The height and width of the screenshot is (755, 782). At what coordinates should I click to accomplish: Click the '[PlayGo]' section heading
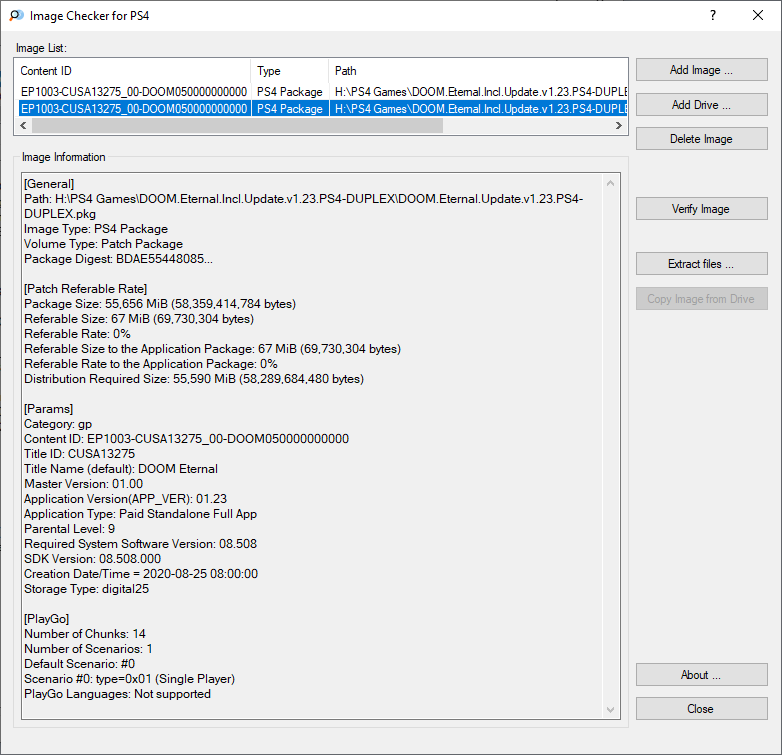(x=46, y=619)
